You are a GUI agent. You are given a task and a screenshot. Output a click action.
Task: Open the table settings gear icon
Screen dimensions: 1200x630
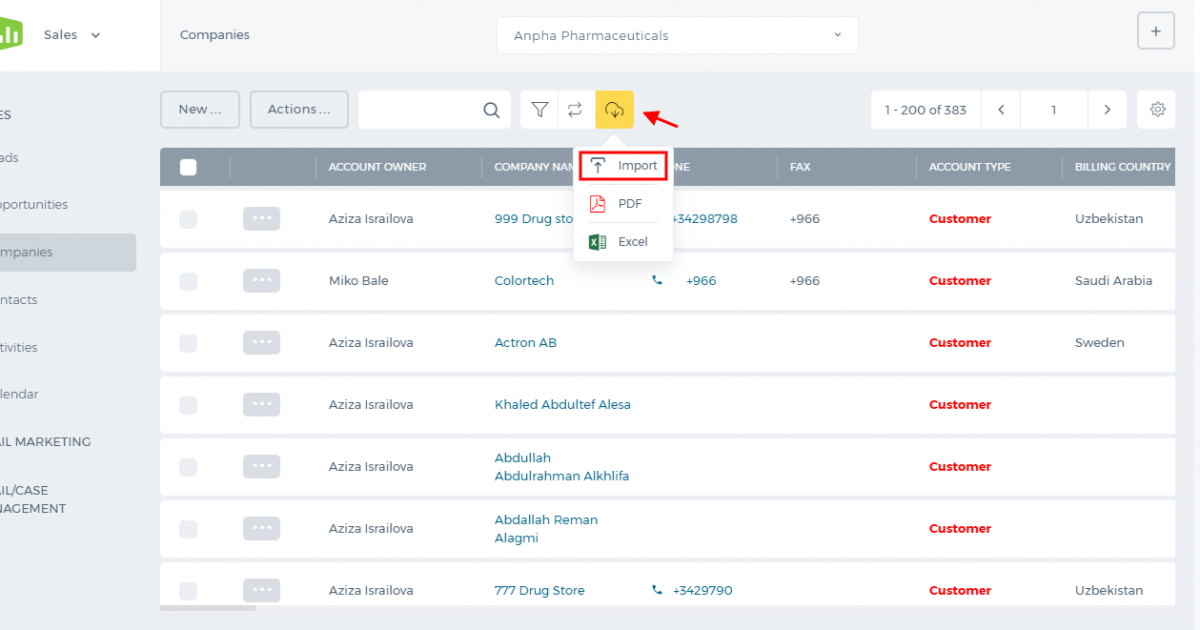pos(1158,110)
